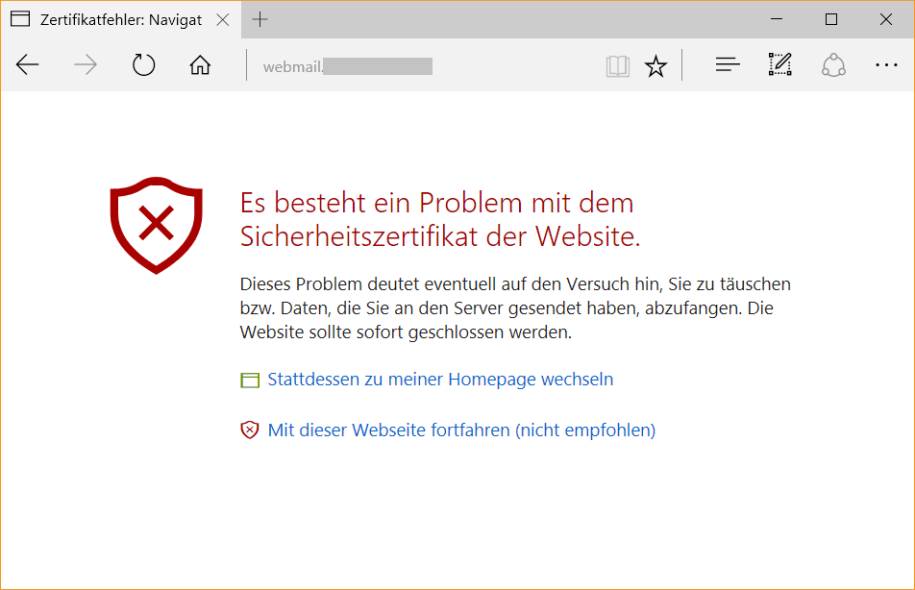Click 'Mit dieser Webseite fortfahren' link

[x=461, y=430]
